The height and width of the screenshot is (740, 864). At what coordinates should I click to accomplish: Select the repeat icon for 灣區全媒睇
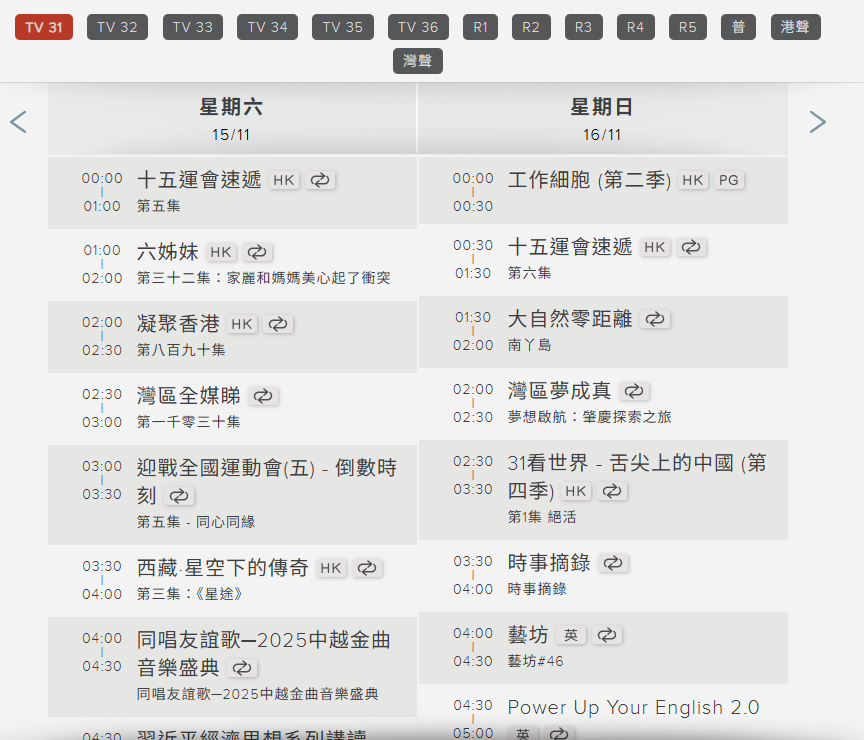tap(263, 396)
